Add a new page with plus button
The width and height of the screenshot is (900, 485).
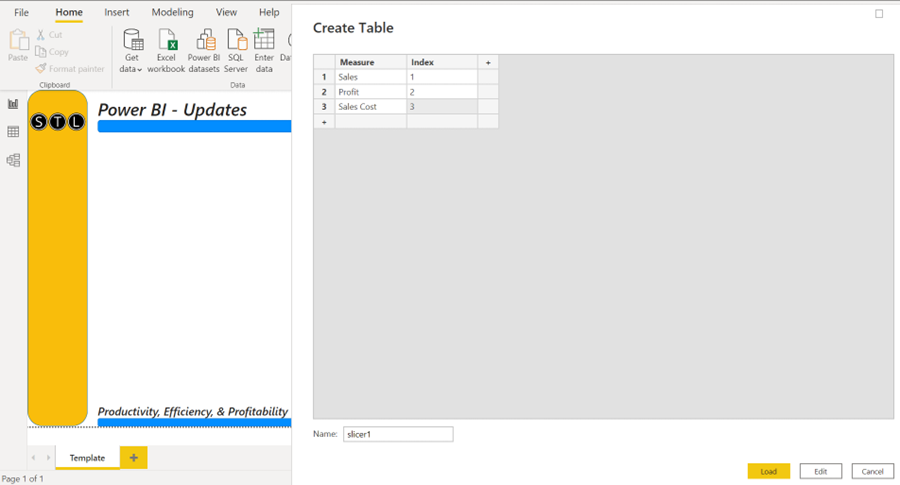click(x=134, y=457)
